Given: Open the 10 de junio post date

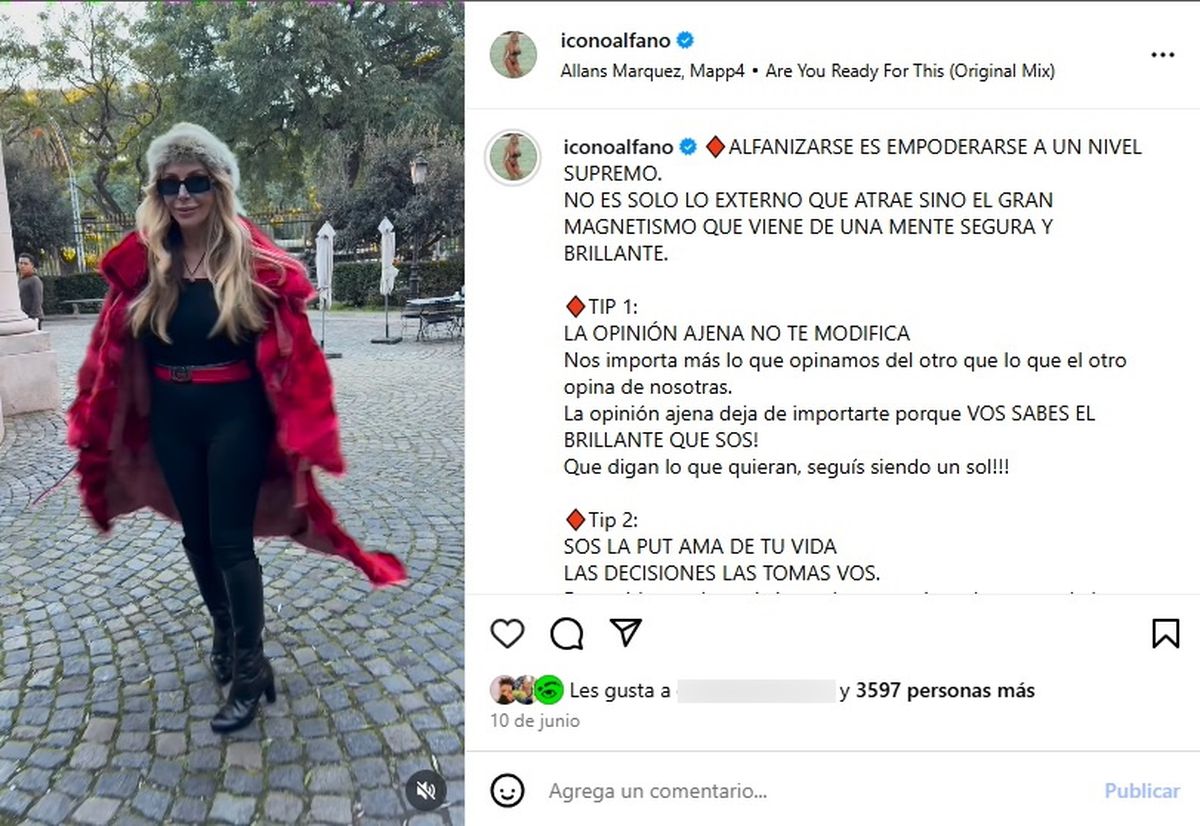Looking at the screenshot, I should pyautogui.click(x=535, y=720).
